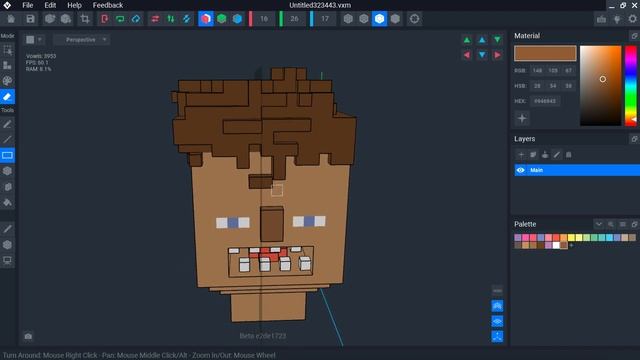The height and width of the screenshot is (360, 640).
Task: Edit the green Y size field showing 26
Action: 294,19
